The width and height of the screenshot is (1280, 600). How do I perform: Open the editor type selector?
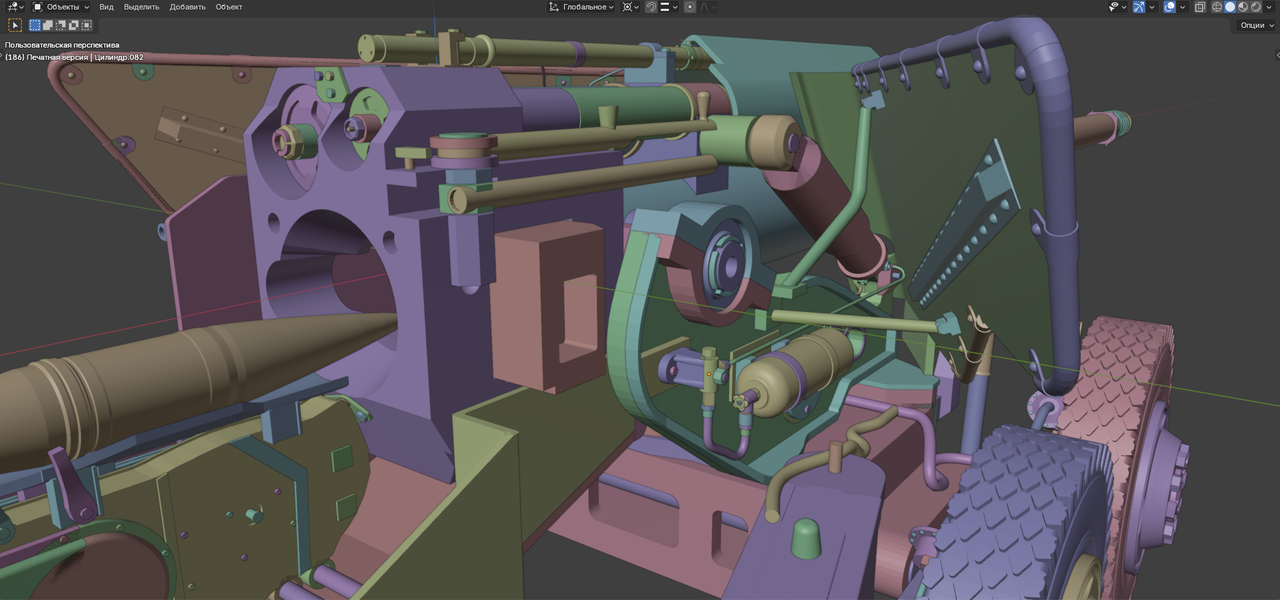click(15, 7)
